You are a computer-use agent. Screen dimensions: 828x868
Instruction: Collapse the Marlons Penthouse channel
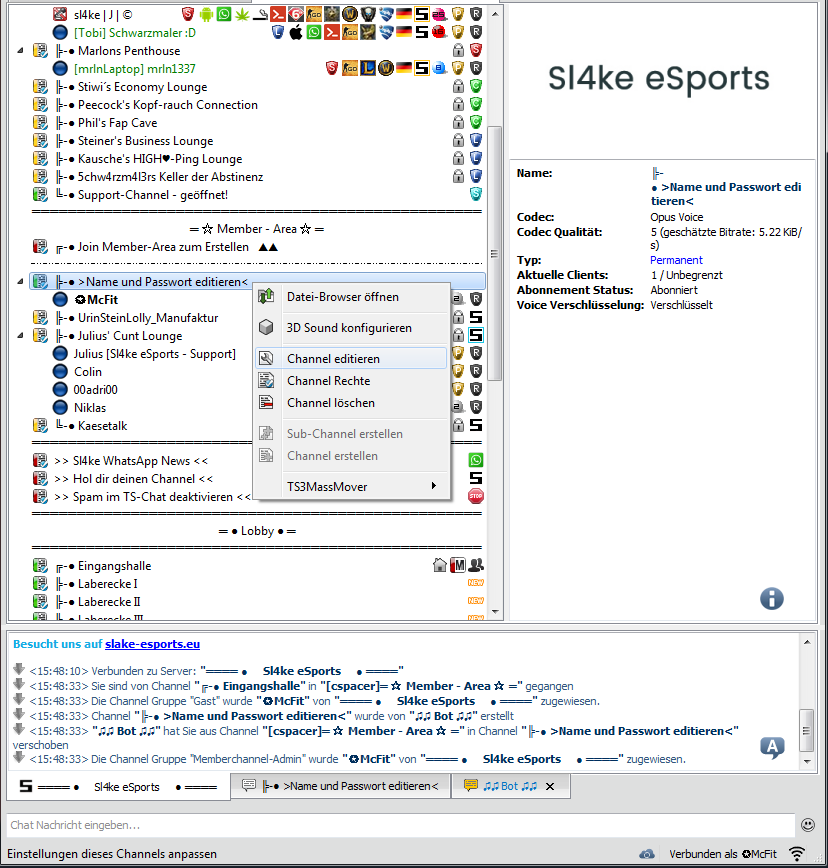click(x=20, y=50)
